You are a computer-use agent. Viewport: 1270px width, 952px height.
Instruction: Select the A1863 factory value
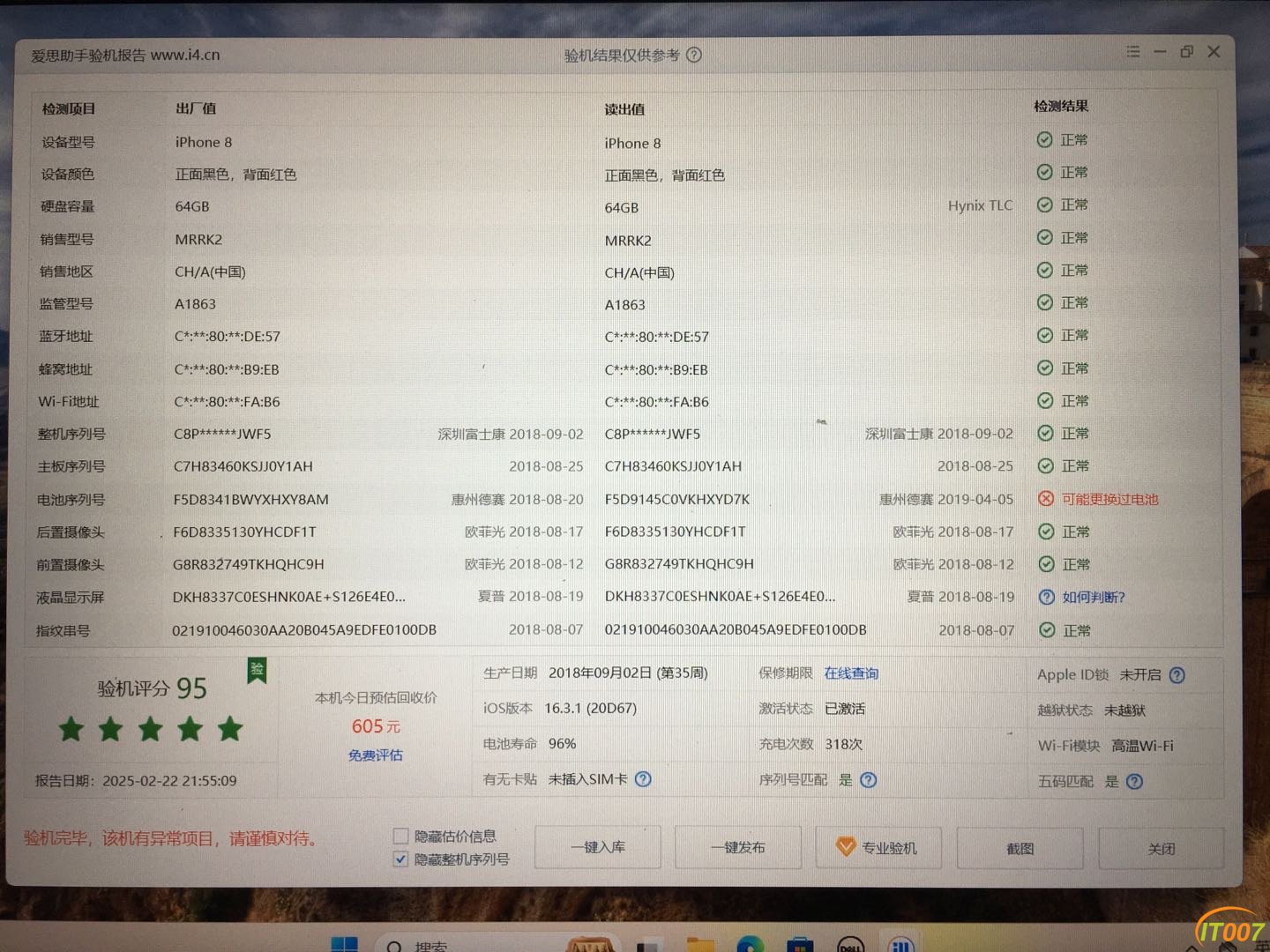[x=195, y=304]
